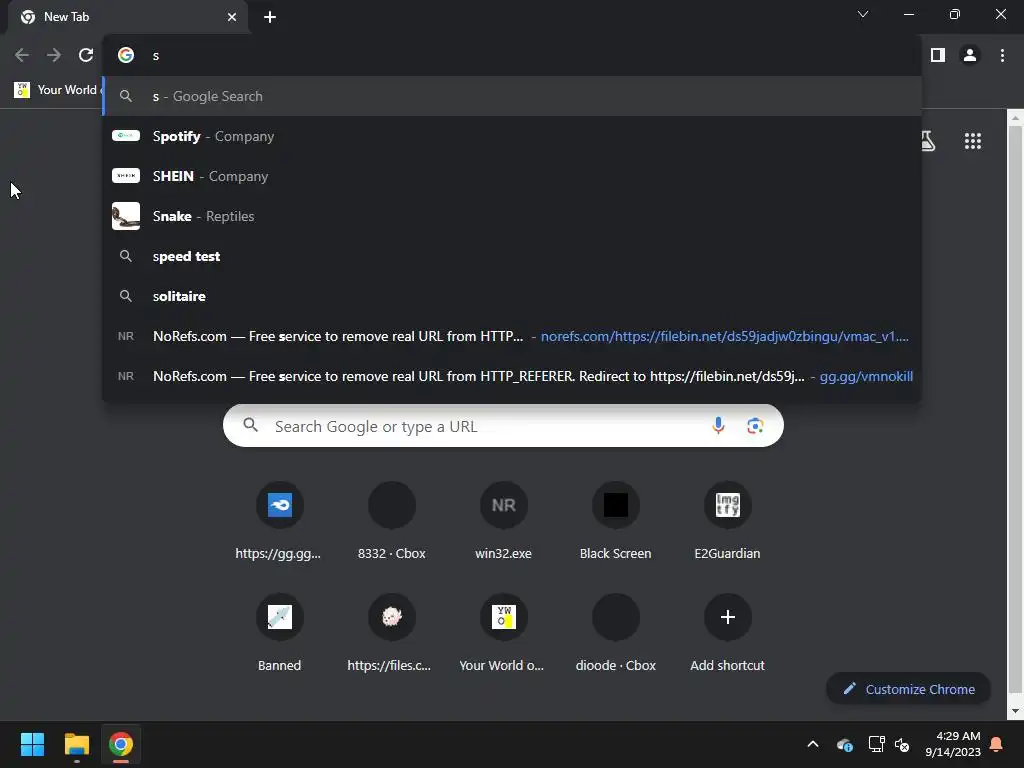Open Google Lens image search icon
Screen dimensions: 1024x768
click(755, 426)
